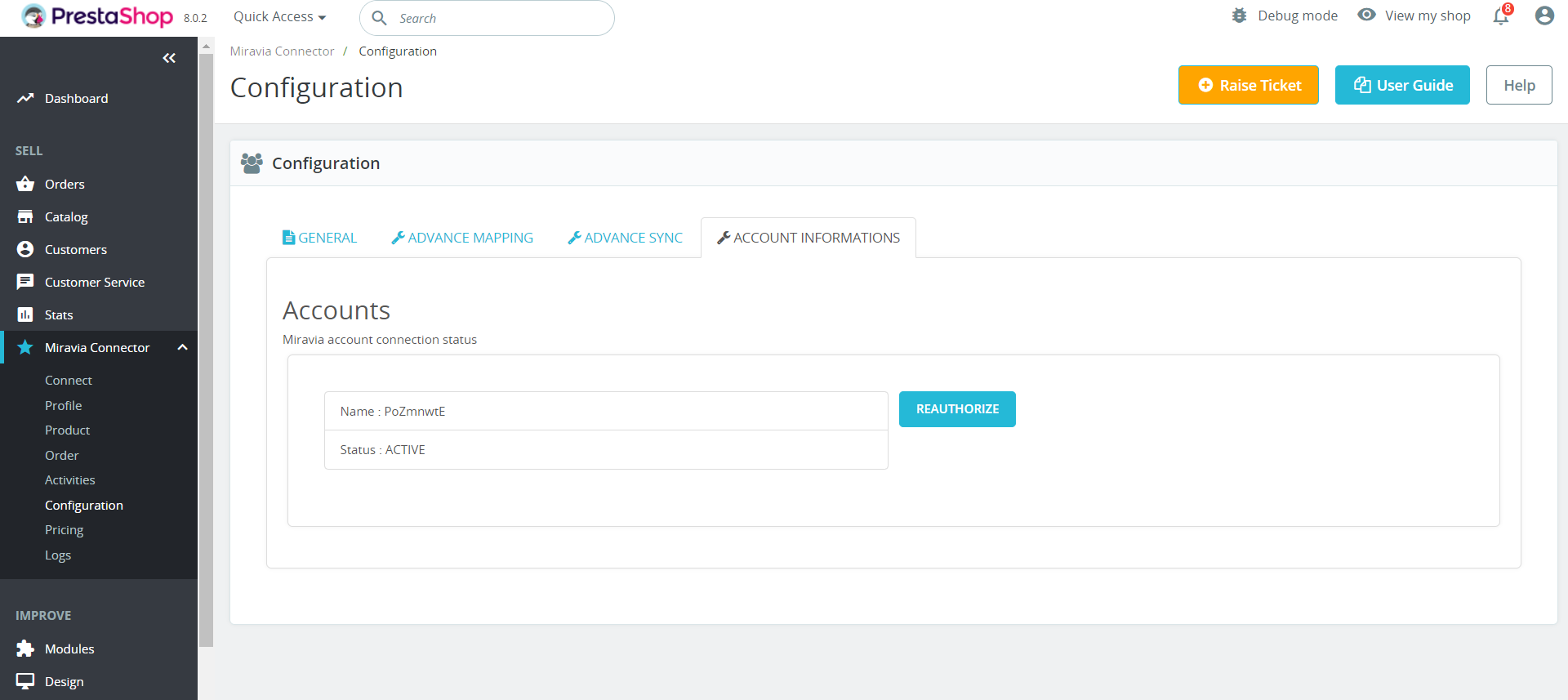The height and width of the screenshot is (700, 1568).
Task: Click the View my shop link
Action: (x=1428, y=16)
